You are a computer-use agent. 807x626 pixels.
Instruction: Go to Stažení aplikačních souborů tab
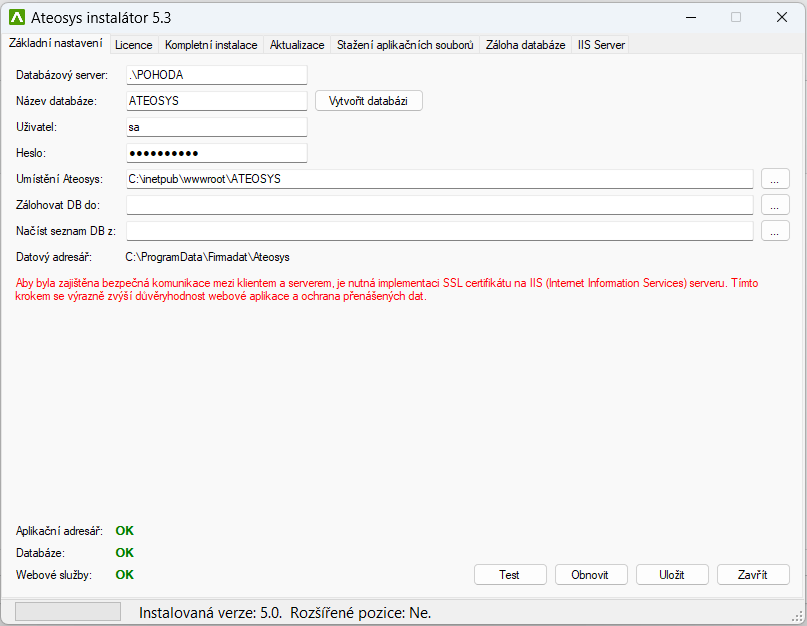(x=405, y=45)
